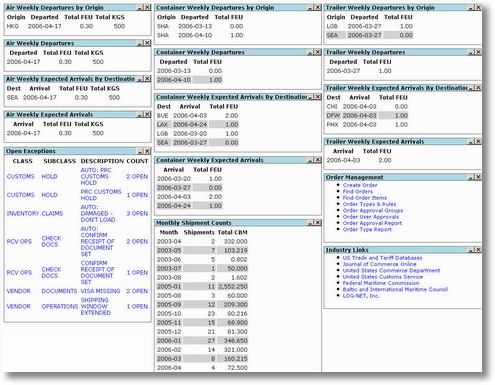Open the Find Orders link
495x385 pixels.
click(358, 191)
